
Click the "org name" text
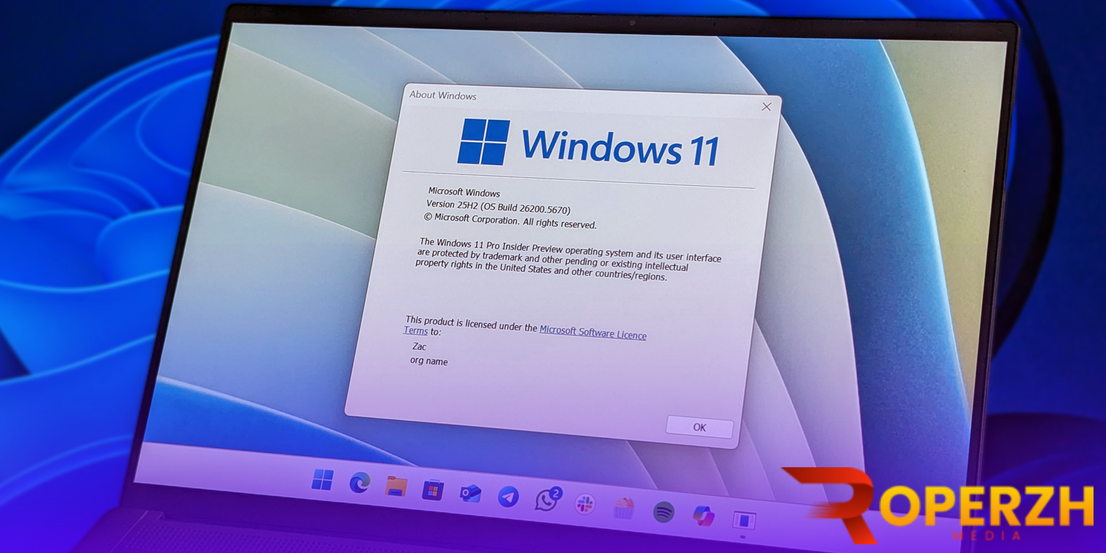429,361
